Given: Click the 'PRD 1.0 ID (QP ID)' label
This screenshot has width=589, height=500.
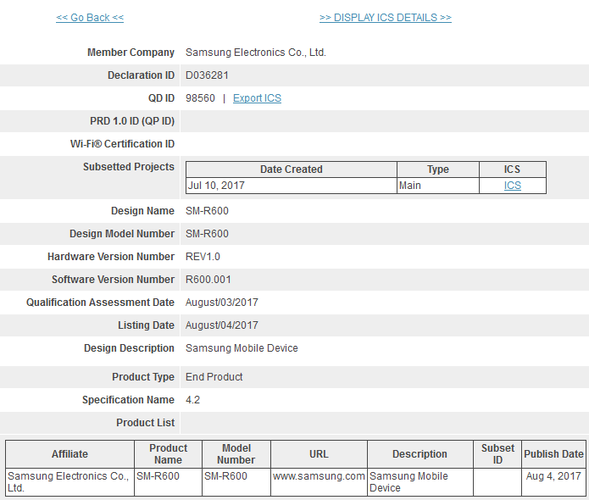Looking at the screenshot, I should pyautogui.click(x=132, y=121).
